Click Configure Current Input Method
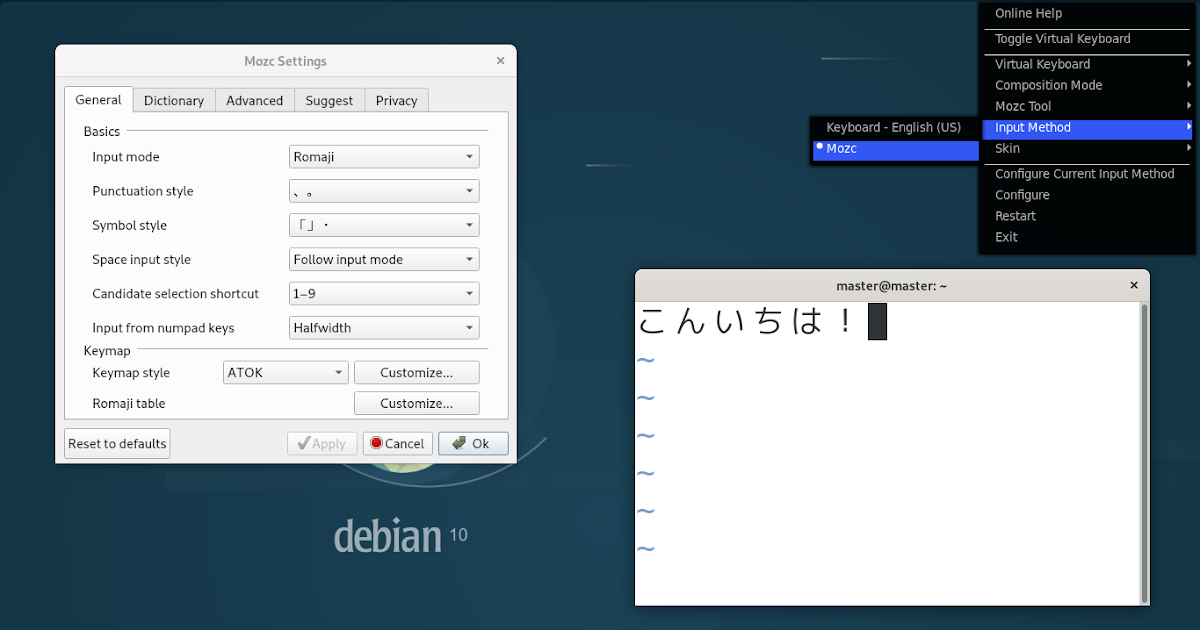1200x630 pixels. click(x=1084, y=173)
